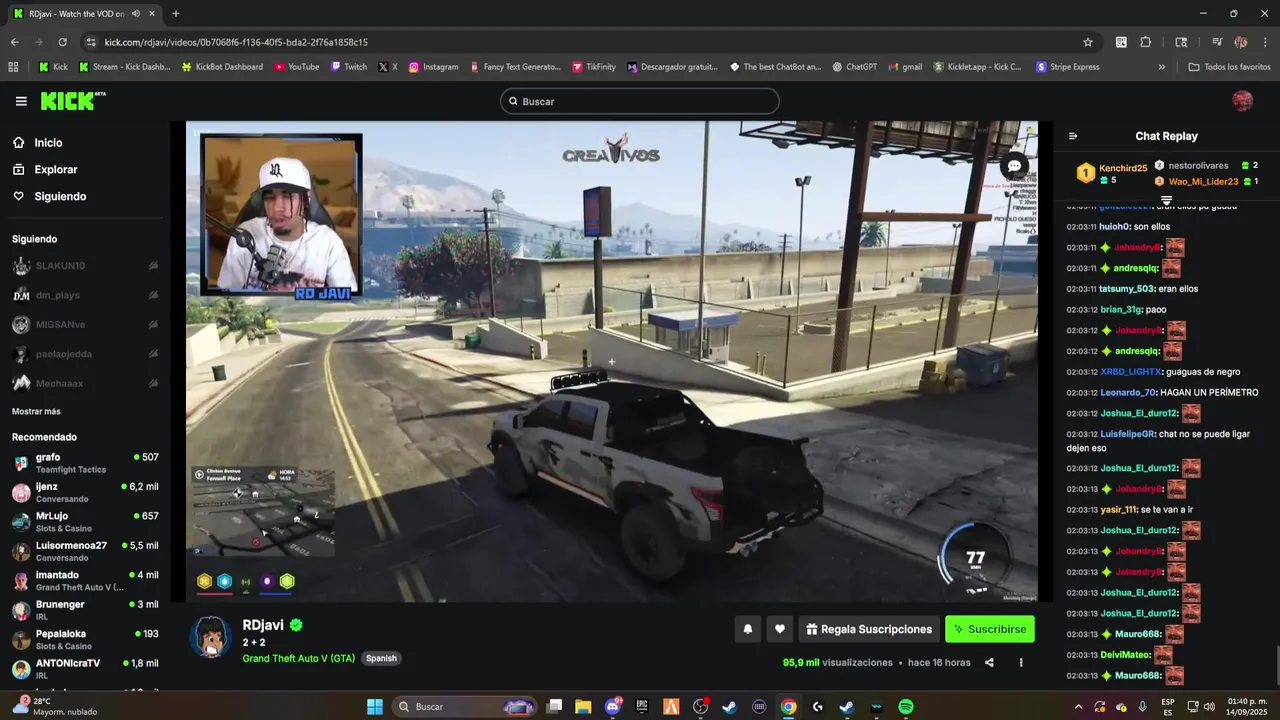Open YouTube bookmark
The image size is (1280, 720).
[x=296, y=67]
